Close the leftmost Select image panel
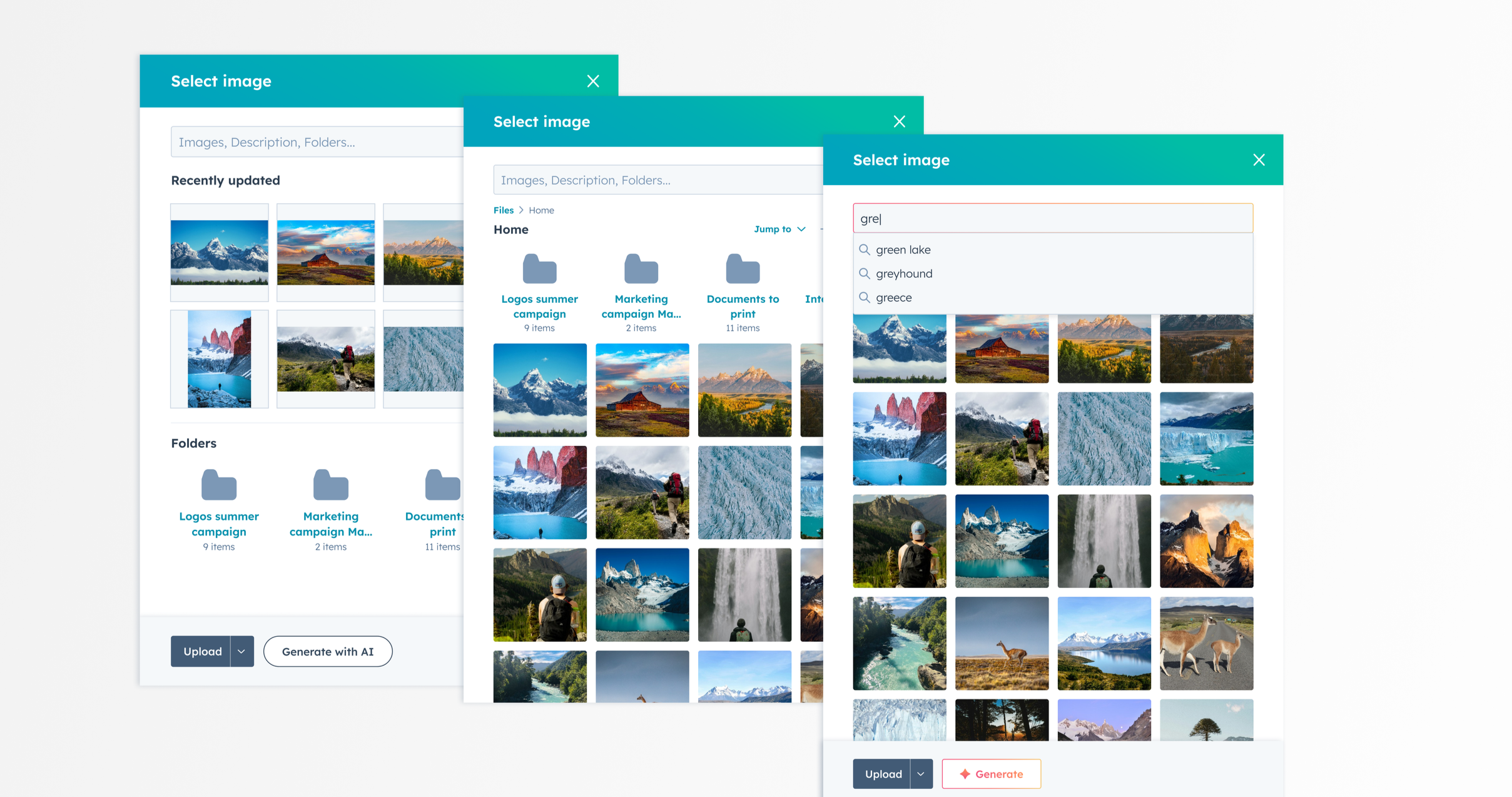 tap(592, 81)
